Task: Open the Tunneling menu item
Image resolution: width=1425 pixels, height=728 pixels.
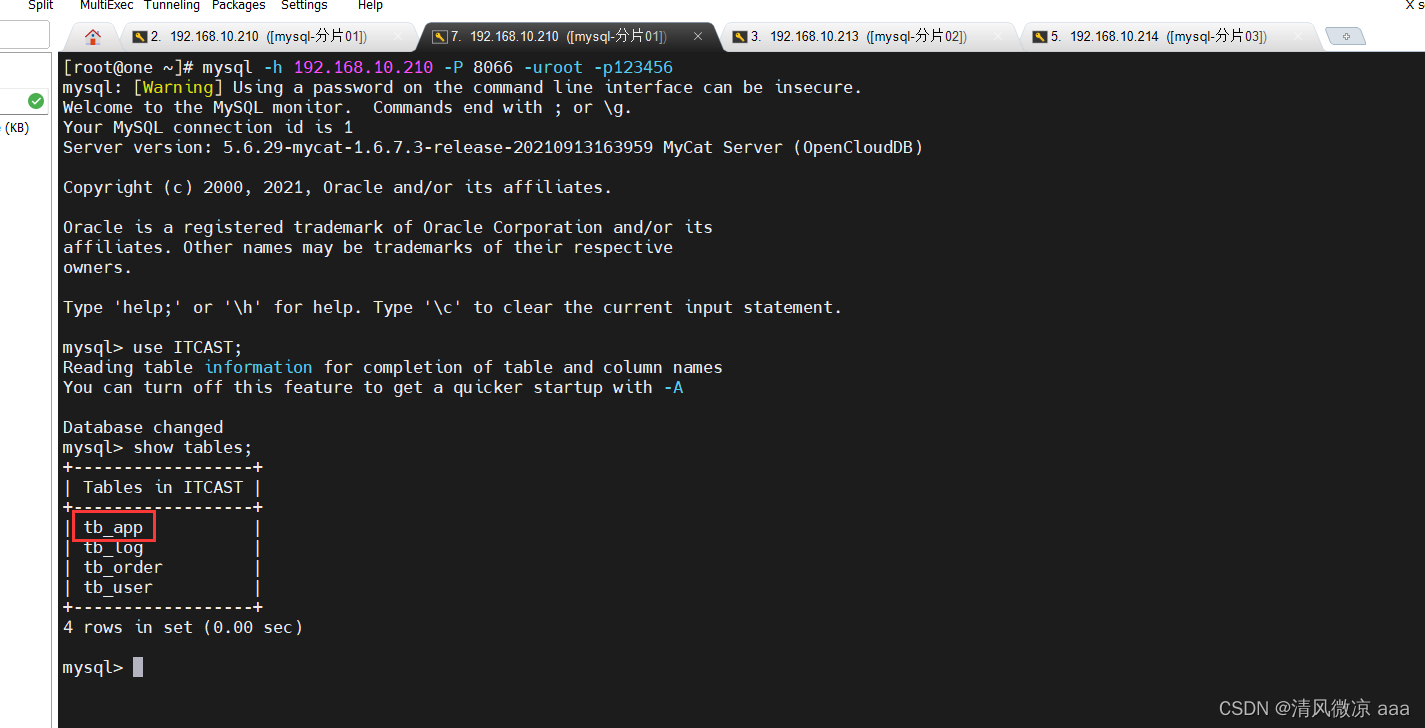Action: [173, 5]
